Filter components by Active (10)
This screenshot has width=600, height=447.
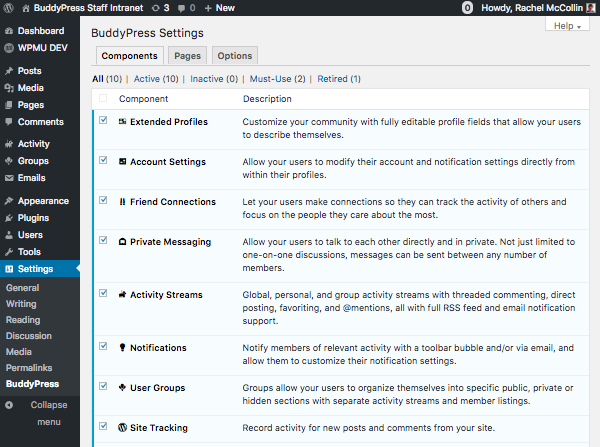click(156, 79)
